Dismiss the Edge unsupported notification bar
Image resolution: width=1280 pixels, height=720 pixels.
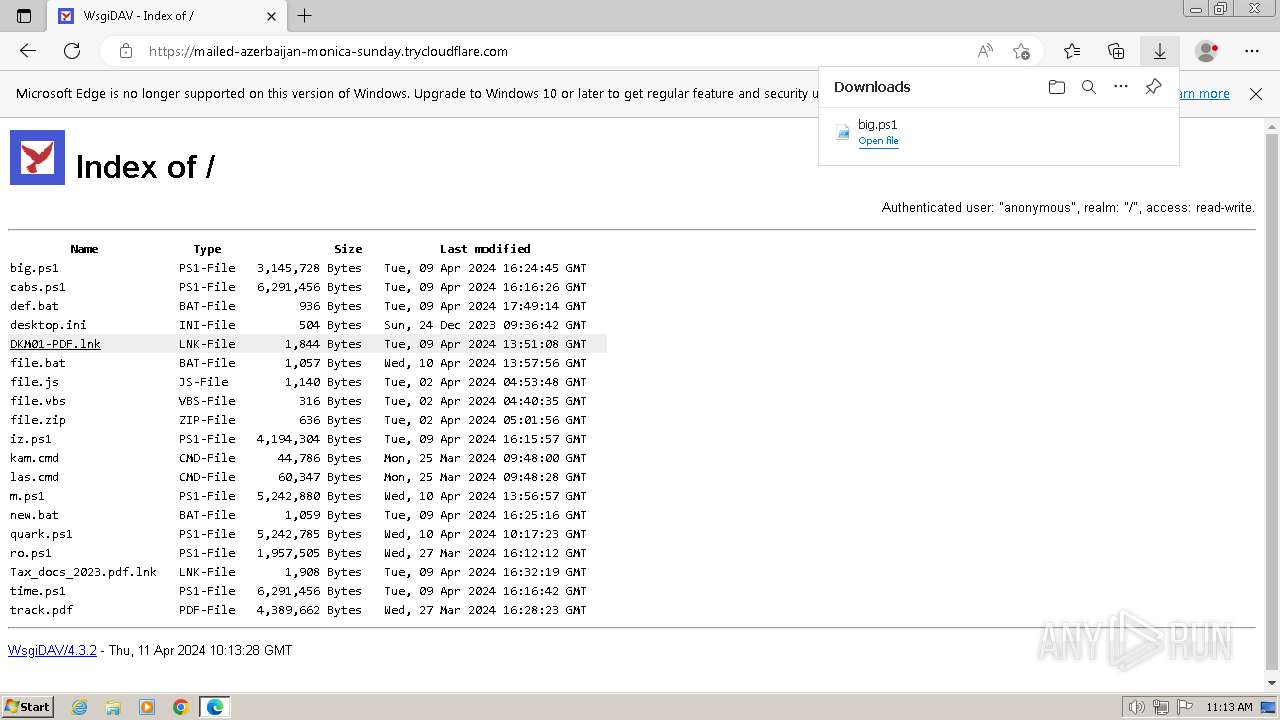click(1256, 94)
